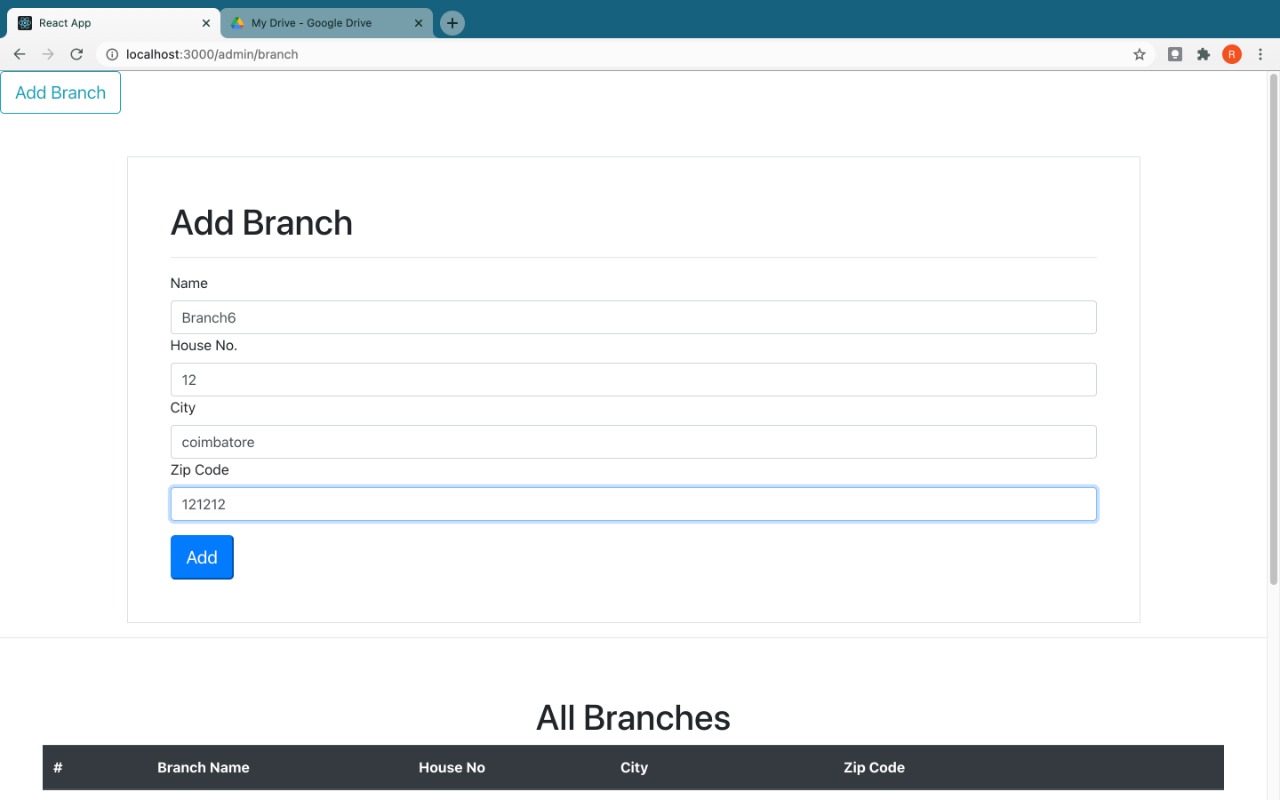Bookmark this page with star icon

pos(1139,54)
